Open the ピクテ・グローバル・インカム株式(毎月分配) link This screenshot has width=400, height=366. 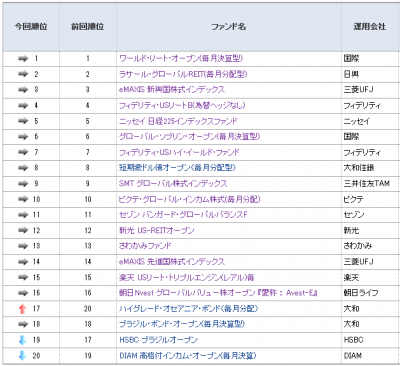(189, 199)
